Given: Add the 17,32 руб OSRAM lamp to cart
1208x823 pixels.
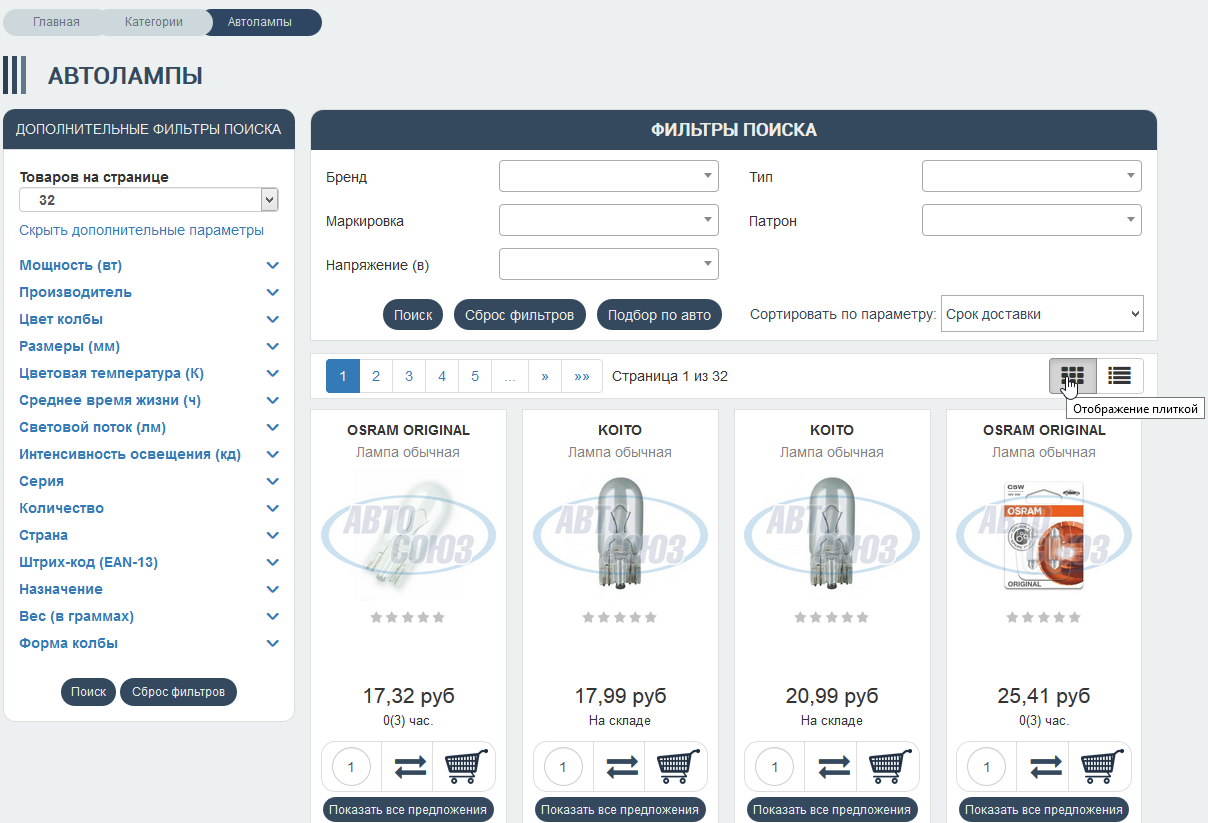Looking at the screenshot, I should [x=463, y=767].
